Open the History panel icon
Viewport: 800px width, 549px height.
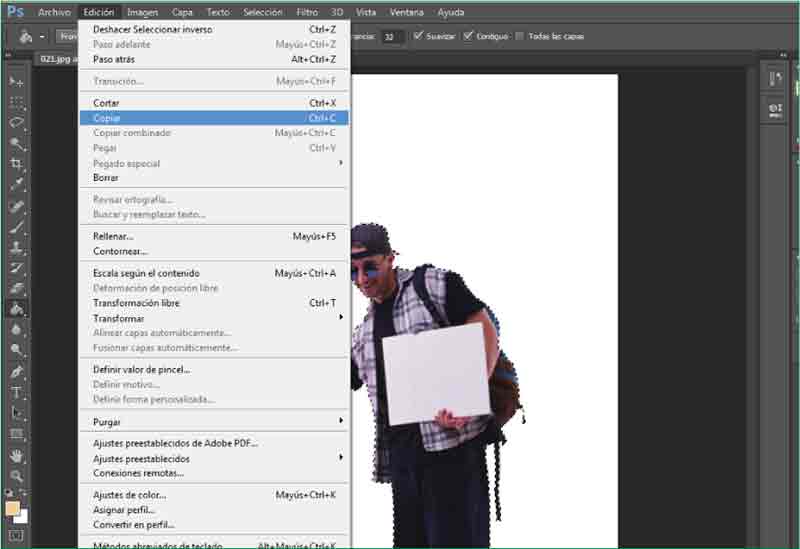pos(775,80)
